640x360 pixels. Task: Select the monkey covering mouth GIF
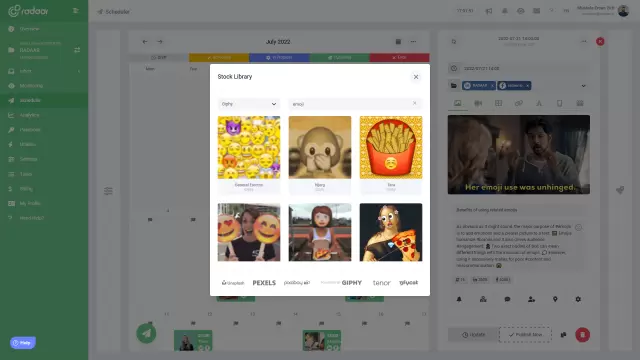[x=320, y=147]
